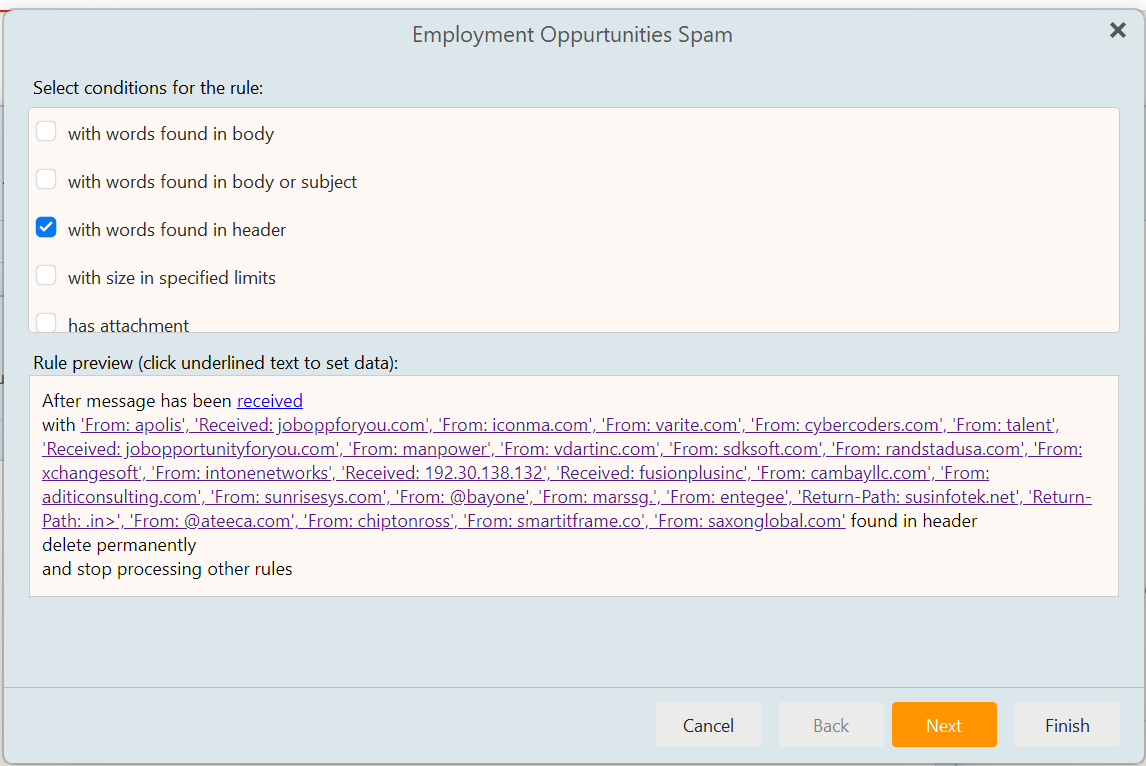
Task: Click the 'Employment Oppurtunities Spam' title
Action: pyautogui.click(x=572, y=34)
